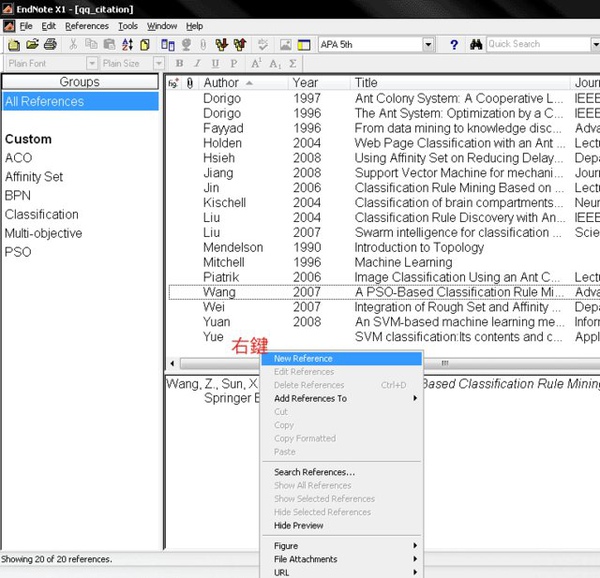600x578 pixels.
Task: Choose New Reference in context menu
Action: pyautogui.click(x=342, y=358)
